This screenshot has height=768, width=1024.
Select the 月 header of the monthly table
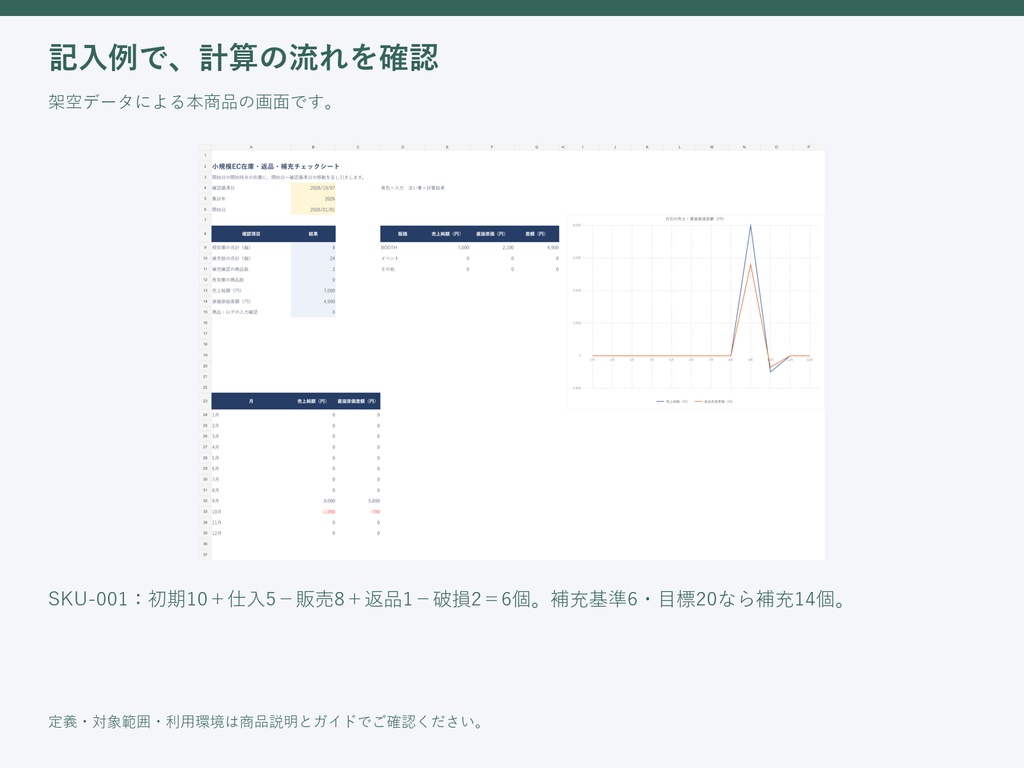(x=251, y=401)
